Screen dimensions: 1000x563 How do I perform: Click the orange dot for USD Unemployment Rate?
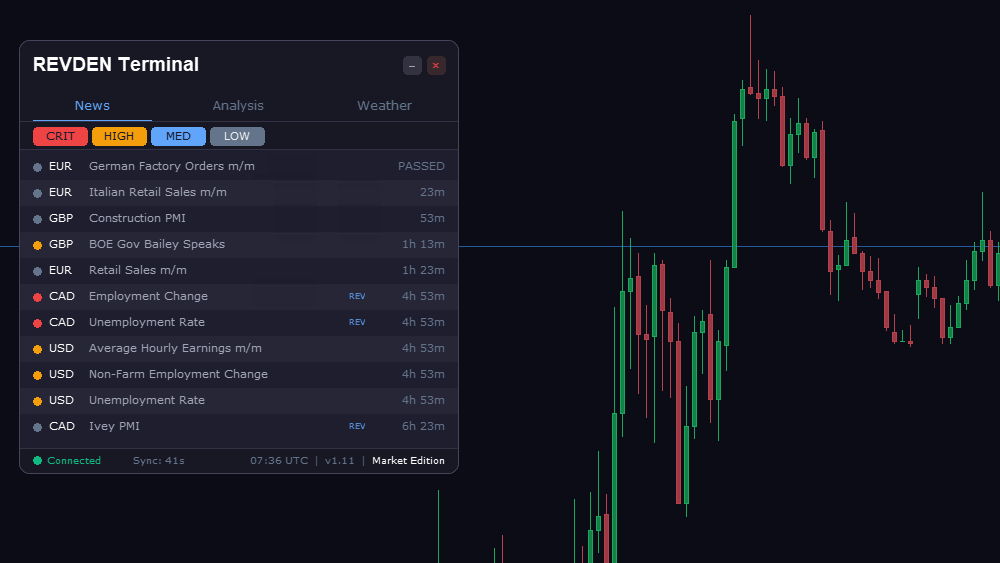coord(38,402)
